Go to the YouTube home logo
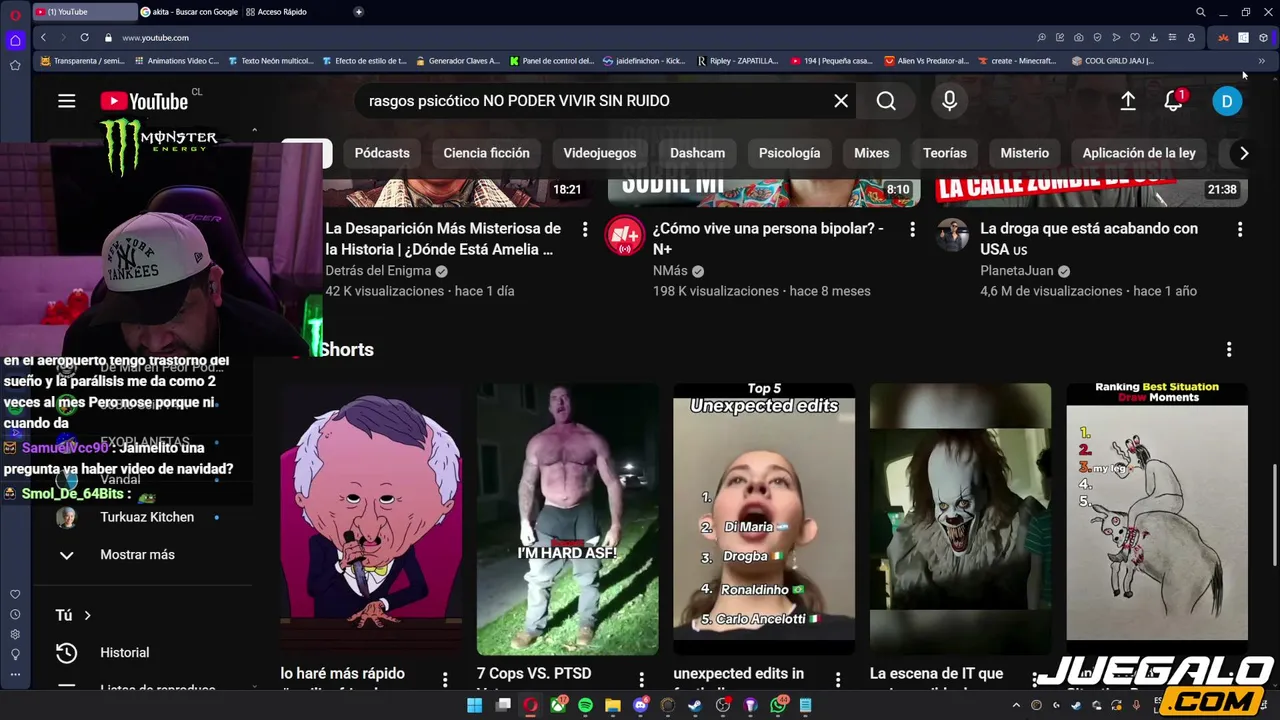 tap(144, 101)
